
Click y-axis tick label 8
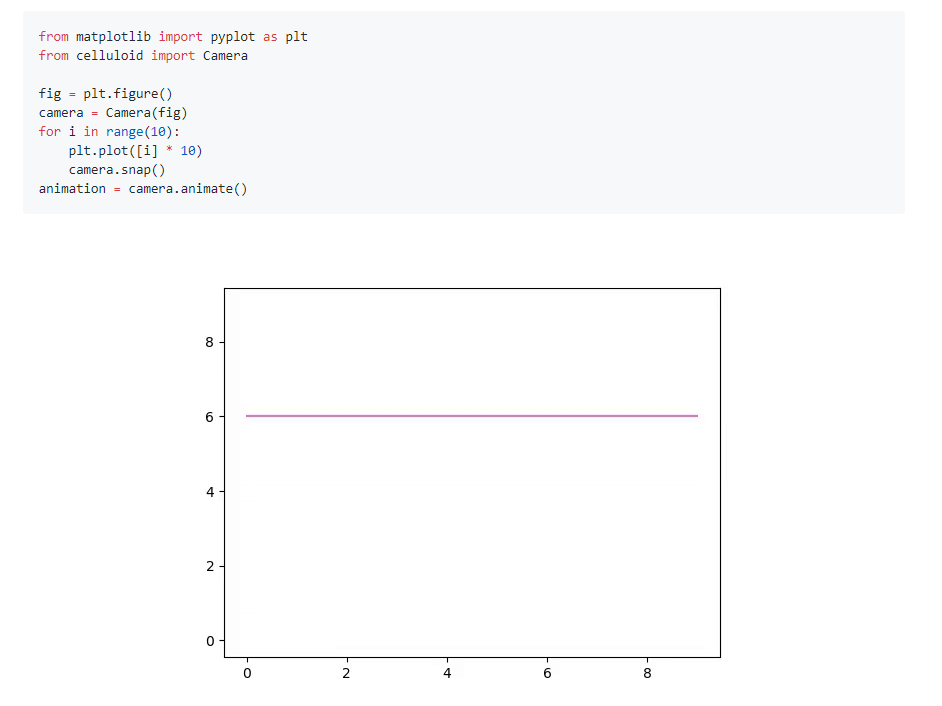tap(209, 342)
